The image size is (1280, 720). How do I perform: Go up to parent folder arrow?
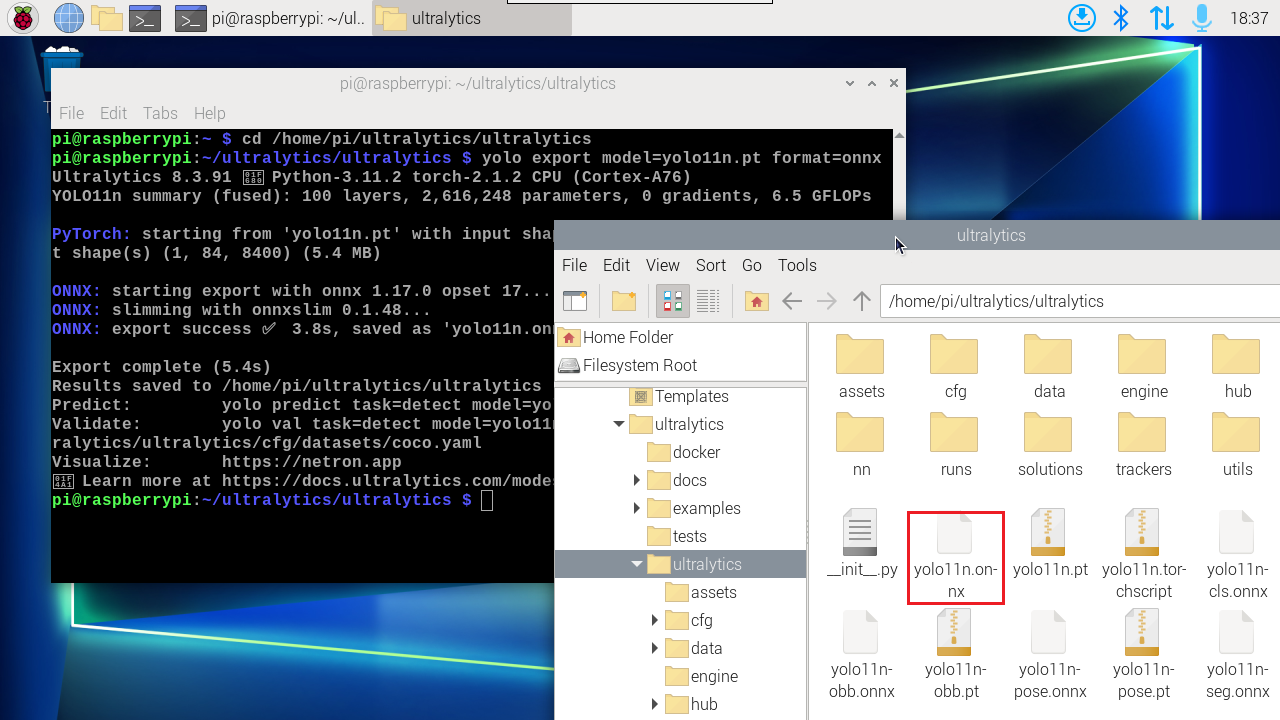[x=862, y=301]
